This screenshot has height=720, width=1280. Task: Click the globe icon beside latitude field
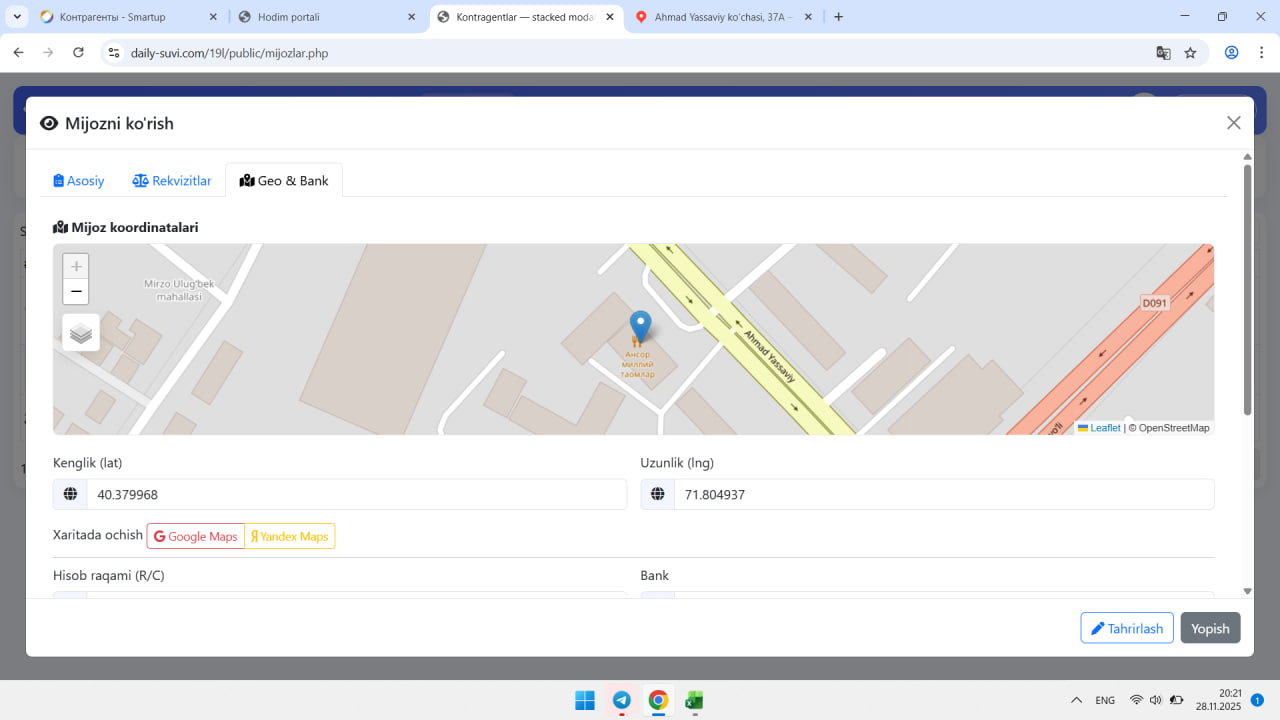point(70,494)
